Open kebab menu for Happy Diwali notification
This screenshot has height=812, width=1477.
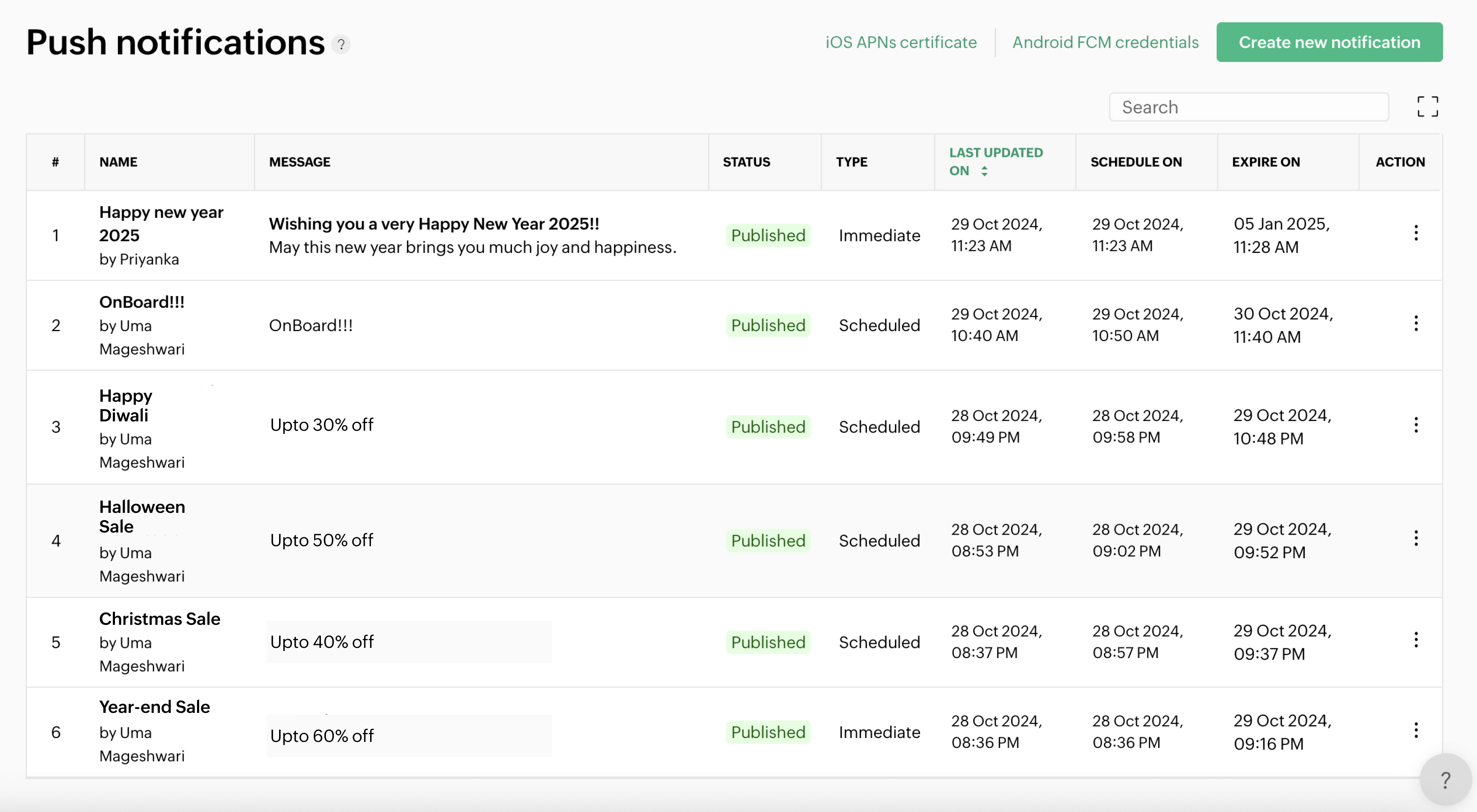click(1415, 425)
